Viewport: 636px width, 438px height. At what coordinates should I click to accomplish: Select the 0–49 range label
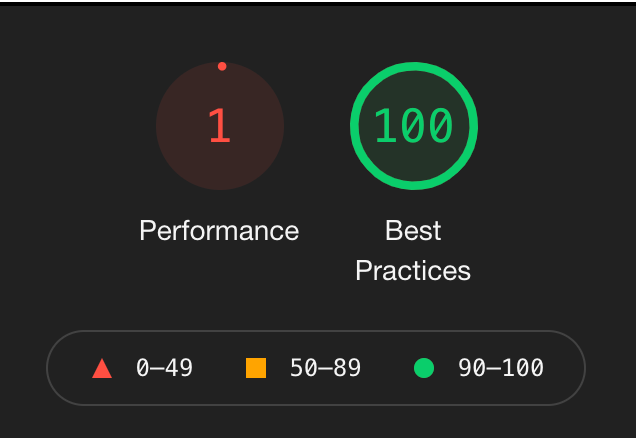coord(164,368)
